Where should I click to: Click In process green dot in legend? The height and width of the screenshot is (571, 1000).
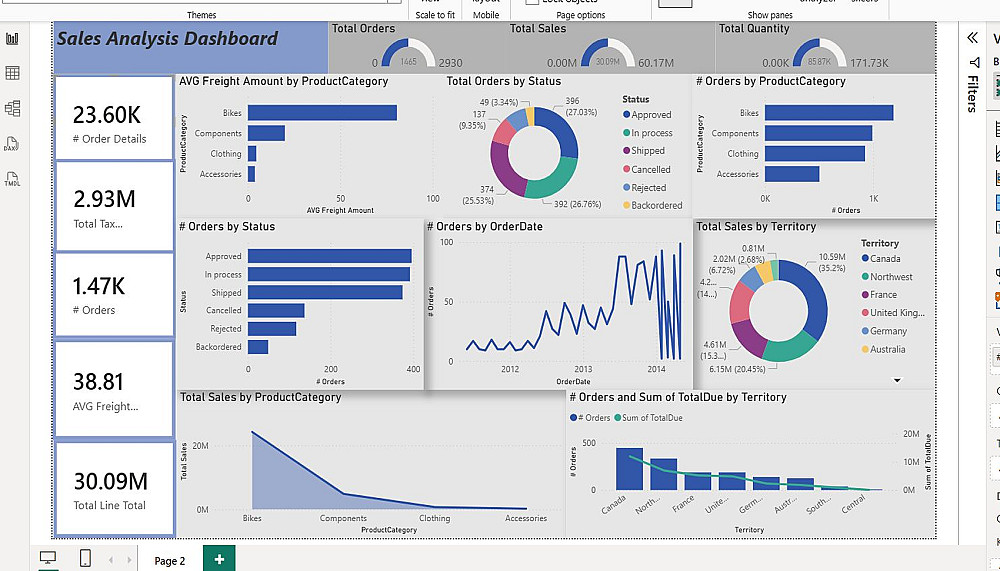tap(626, 133)
